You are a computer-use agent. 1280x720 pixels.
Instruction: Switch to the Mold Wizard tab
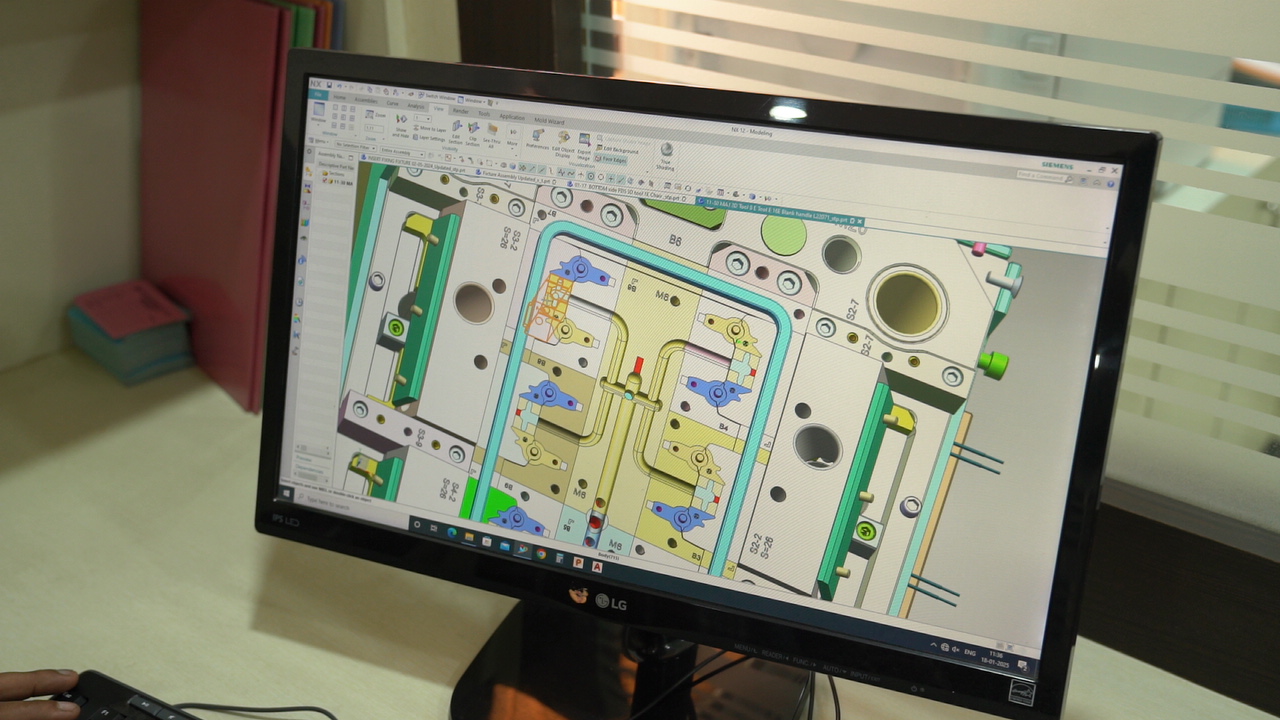(548, 122)
